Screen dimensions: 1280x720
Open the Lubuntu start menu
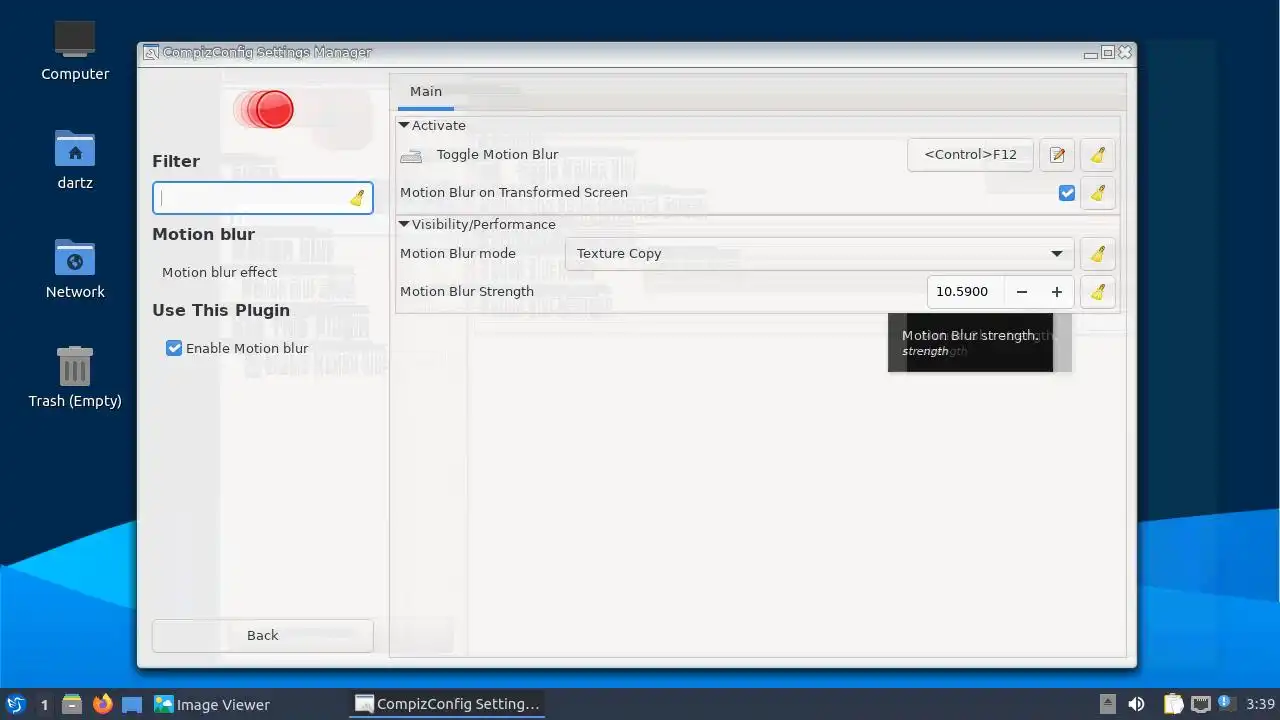15,704
